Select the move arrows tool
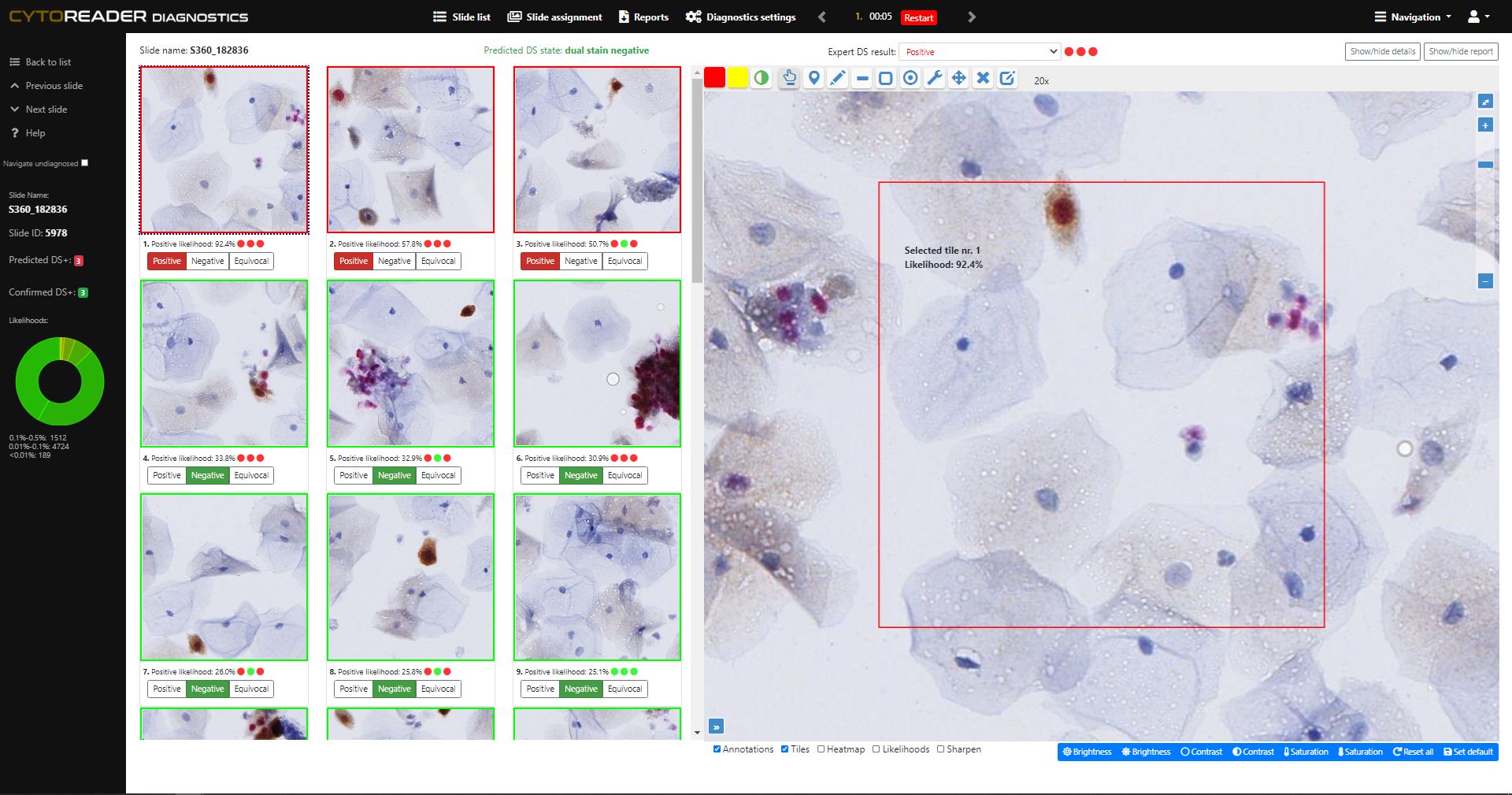 tap(958, 78)
